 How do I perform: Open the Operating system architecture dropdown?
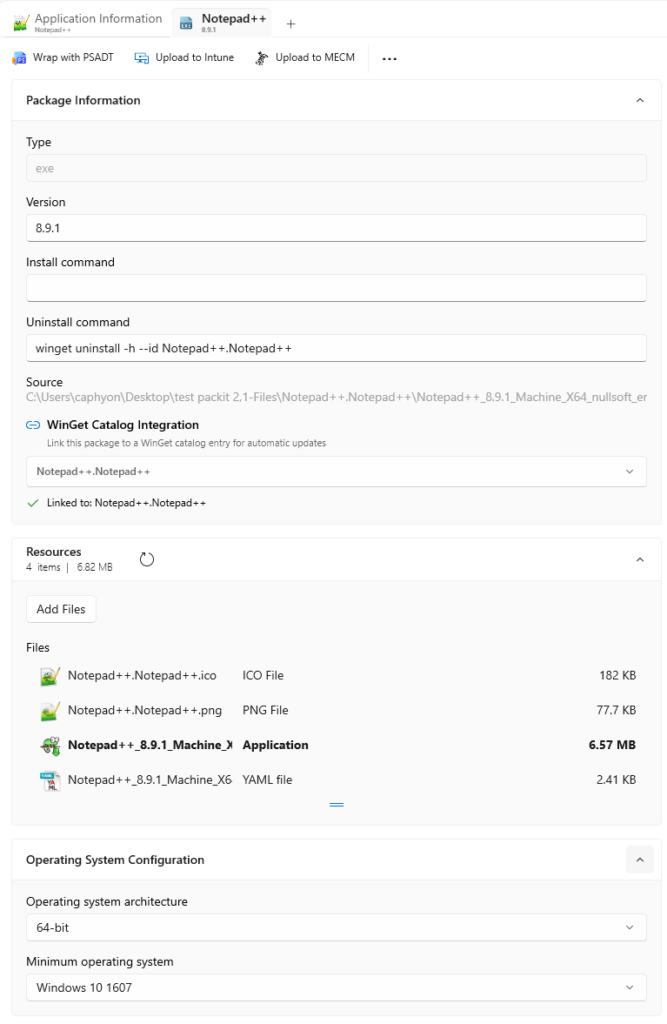(336, 927)
